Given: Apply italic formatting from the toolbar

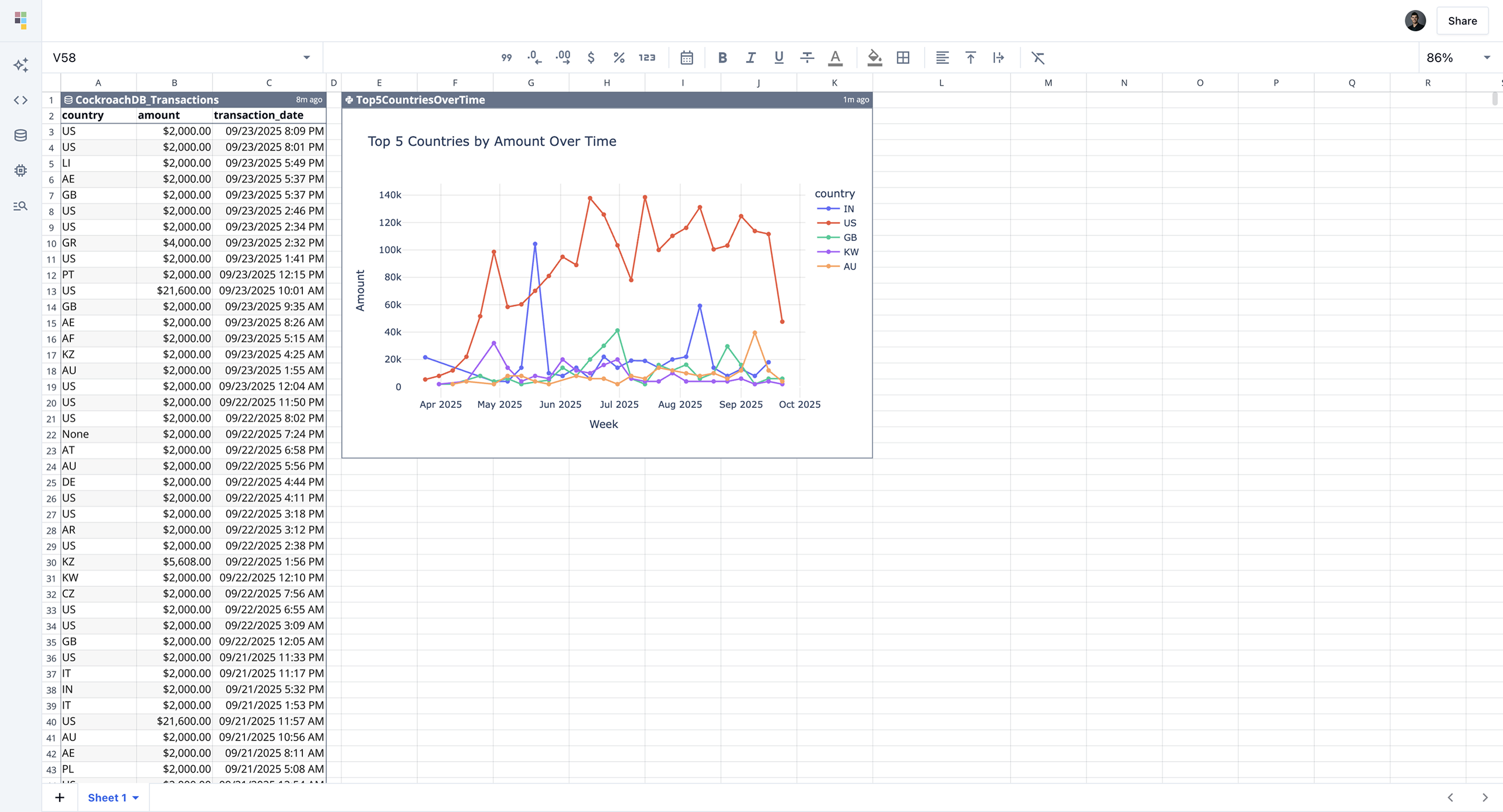Looking at the screenshot, I should point(751,57).
